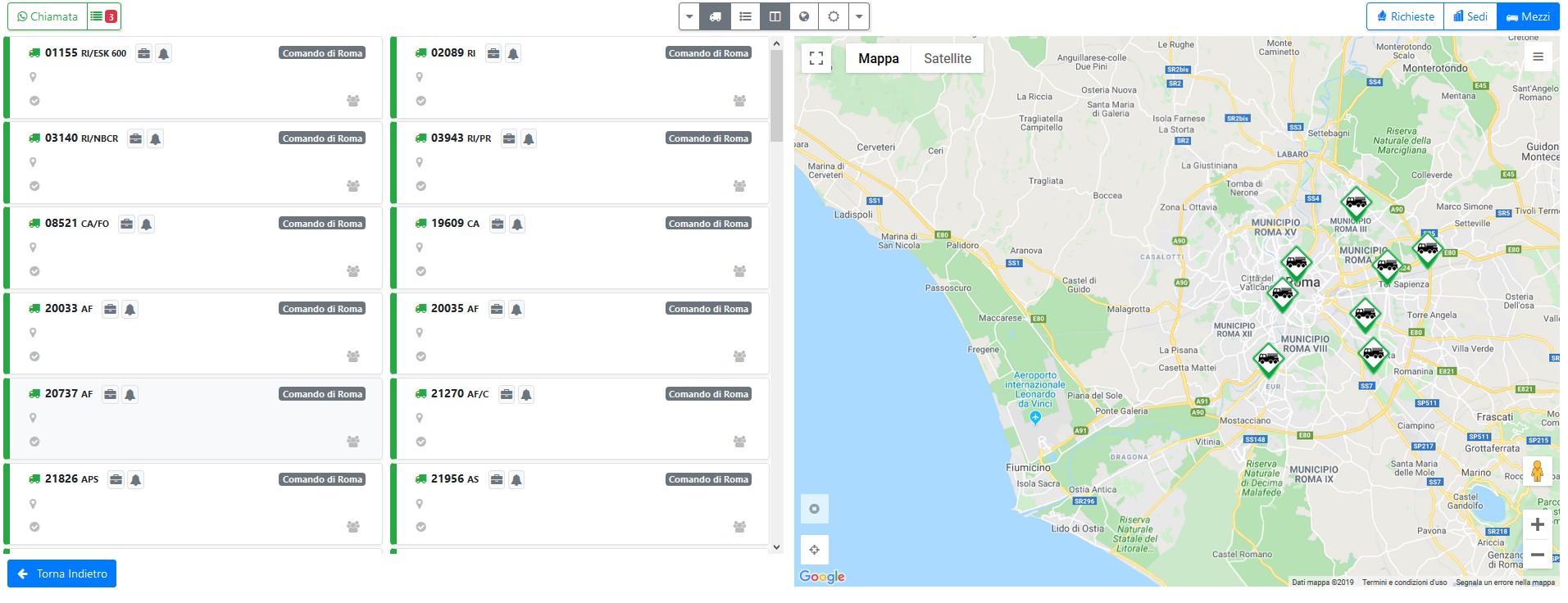Click crew group icon on card 19609
The width and height of the screenshot is (1568, 603).
click(x=739, y=271)
